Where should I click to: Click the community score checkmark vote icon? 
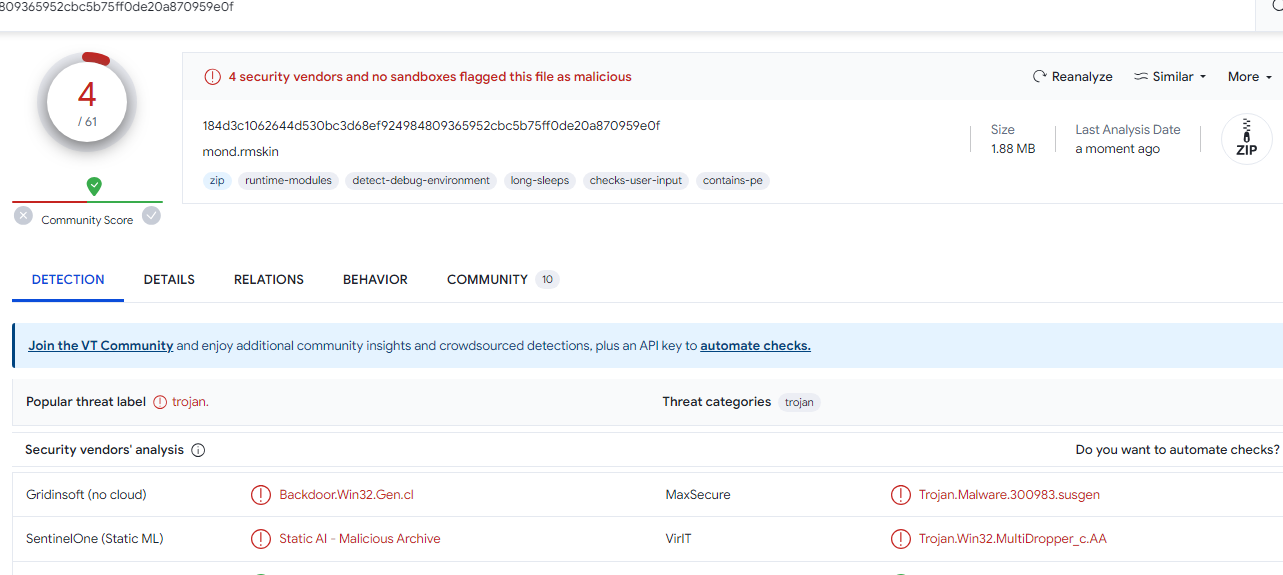click(151, 215)
